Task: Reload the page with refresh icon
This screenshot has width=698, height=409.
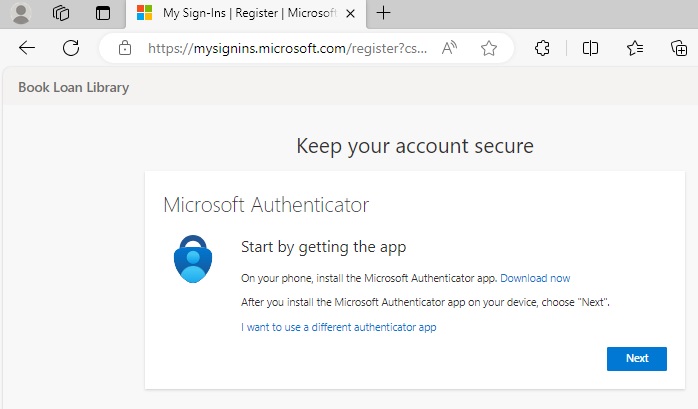Action: 71,48
